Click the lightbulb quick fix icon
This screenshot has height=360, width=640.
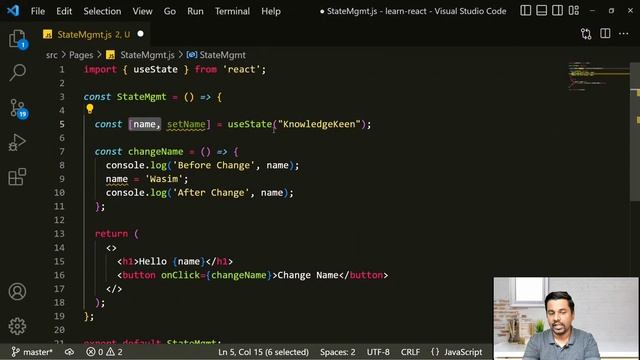[x=90, y=109]
